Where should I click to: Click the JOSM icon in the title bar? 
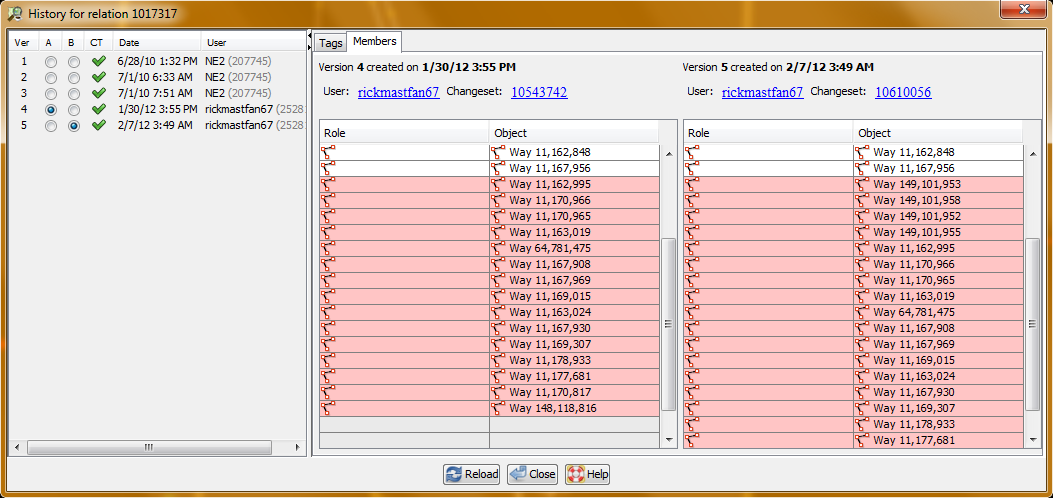coord(14,12)
